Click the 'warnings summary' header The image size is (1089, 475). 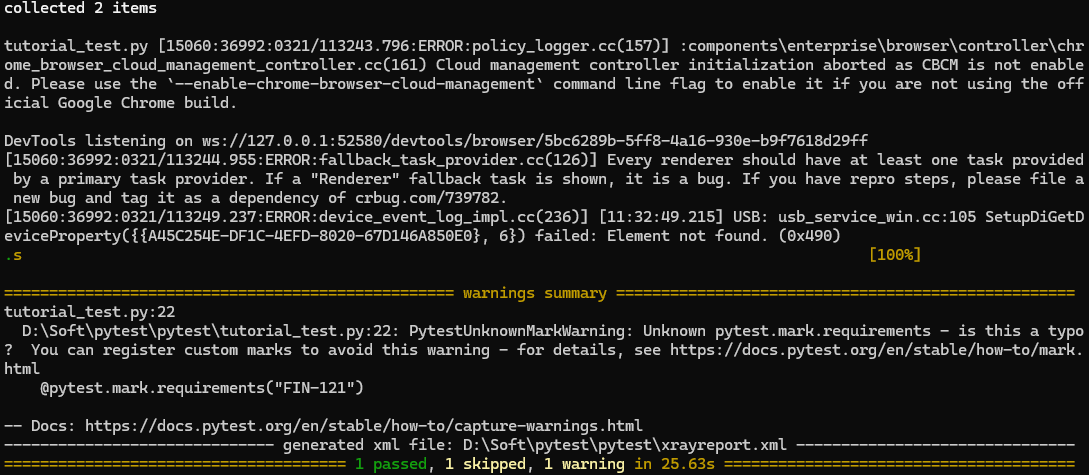click(535, 293)
